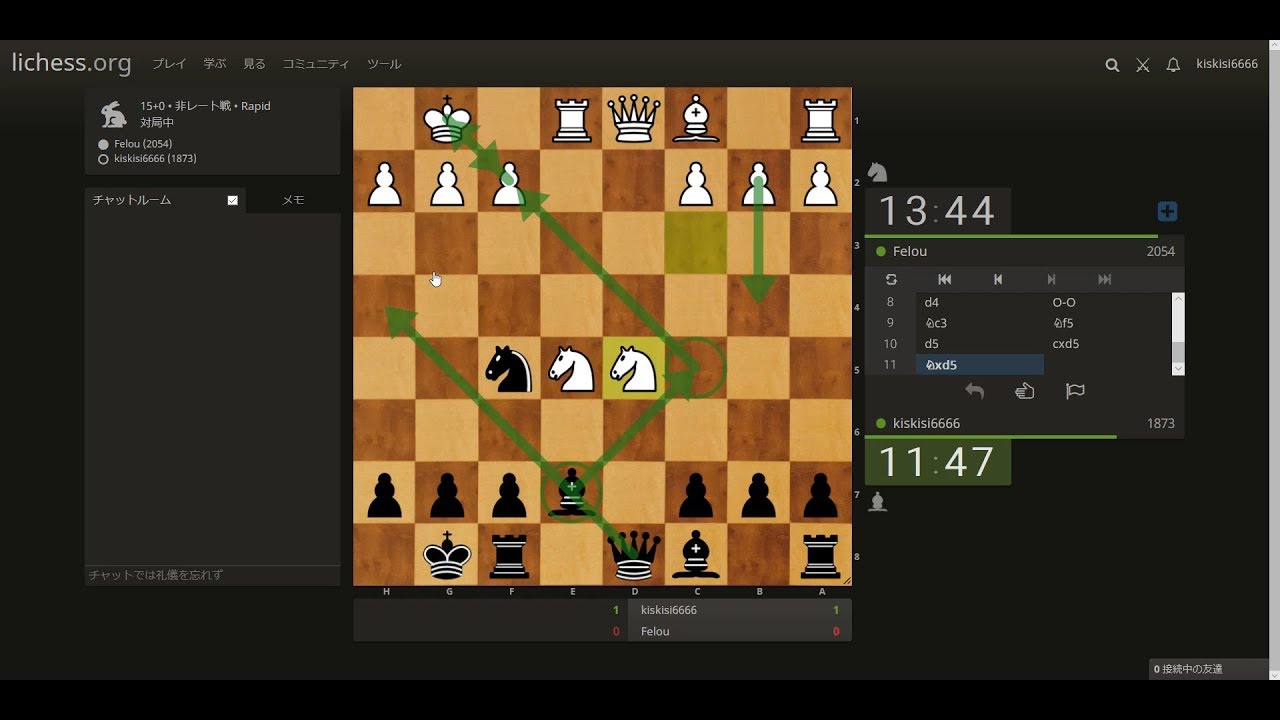This screenshot has width=1280, height=720.
Task: Click the white knight on e5
Action: [571, 369]
